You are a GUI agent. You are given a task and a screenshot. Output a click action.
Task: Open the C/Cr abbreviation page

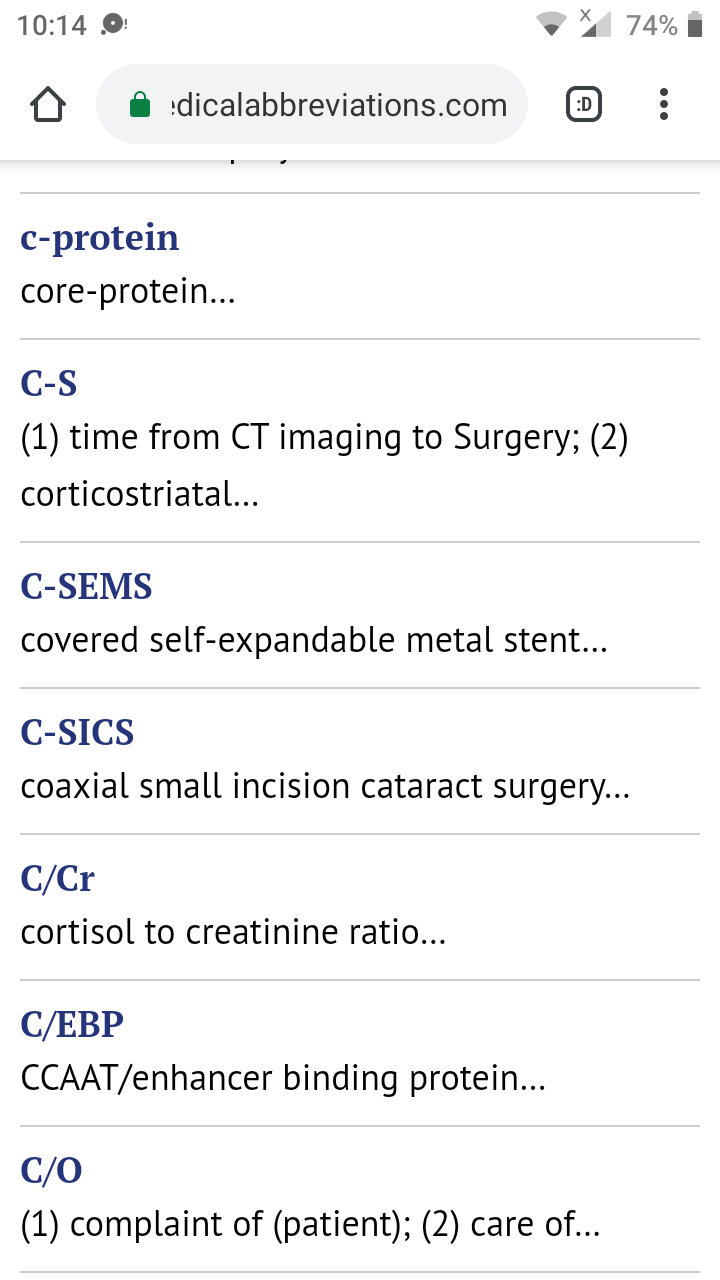(x=58, y=878)
